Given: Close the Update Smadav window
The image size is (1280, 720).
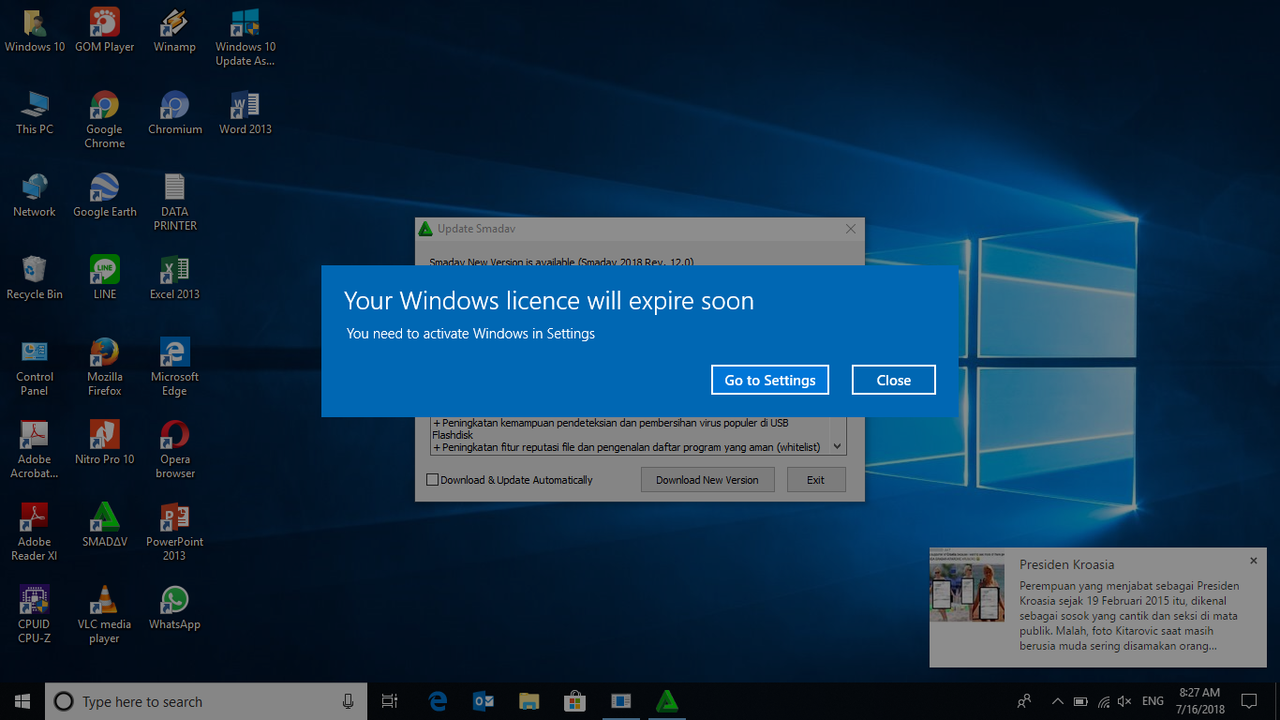Looking at the screenshot, I should (x=851, y=229).
